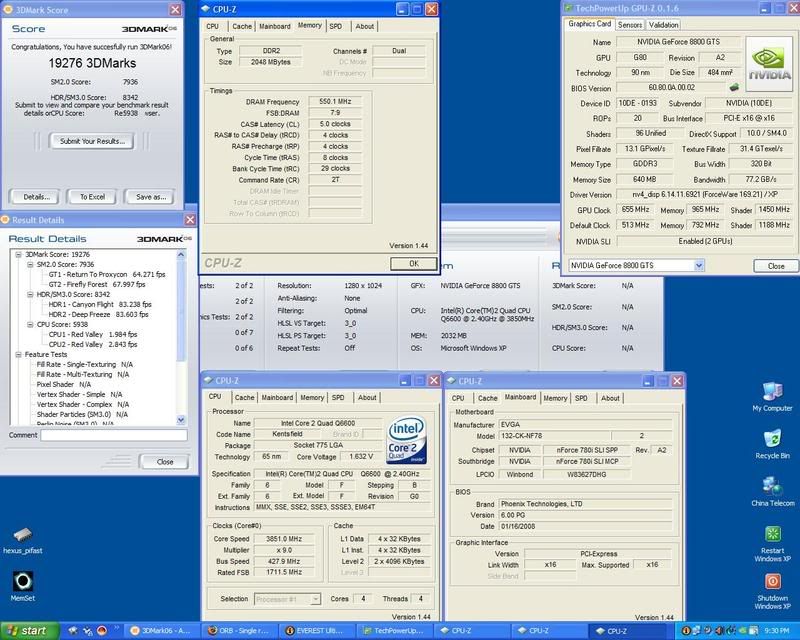Screen dimensions: 800x640
Task: Open the Validation tab in GPU-Z
Action: [x=662, y=24]
